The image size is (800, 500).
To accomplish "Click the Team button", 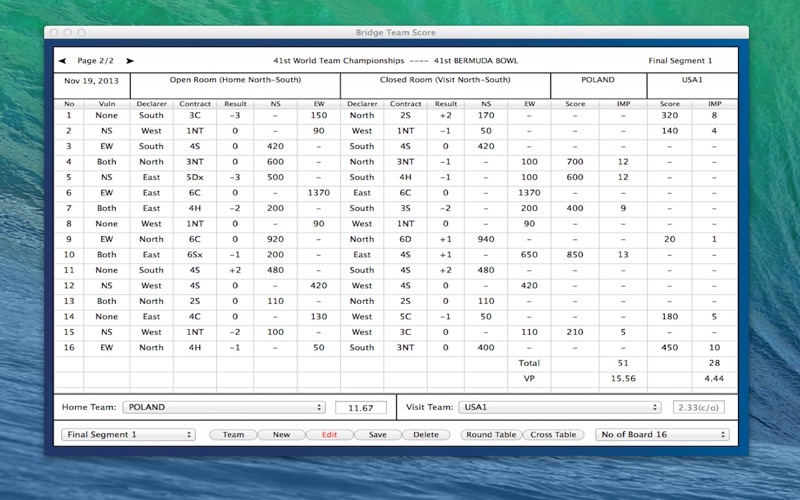I will click(233, 435).
